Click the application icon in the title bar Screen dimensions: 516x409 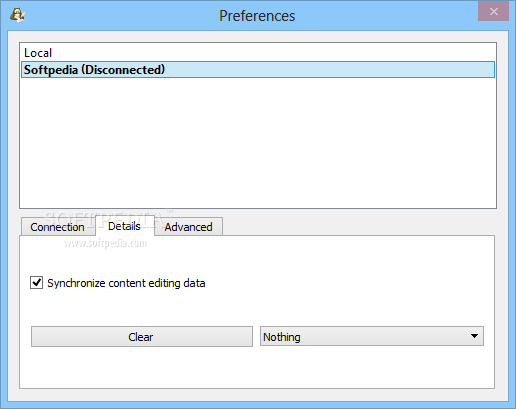17,15
